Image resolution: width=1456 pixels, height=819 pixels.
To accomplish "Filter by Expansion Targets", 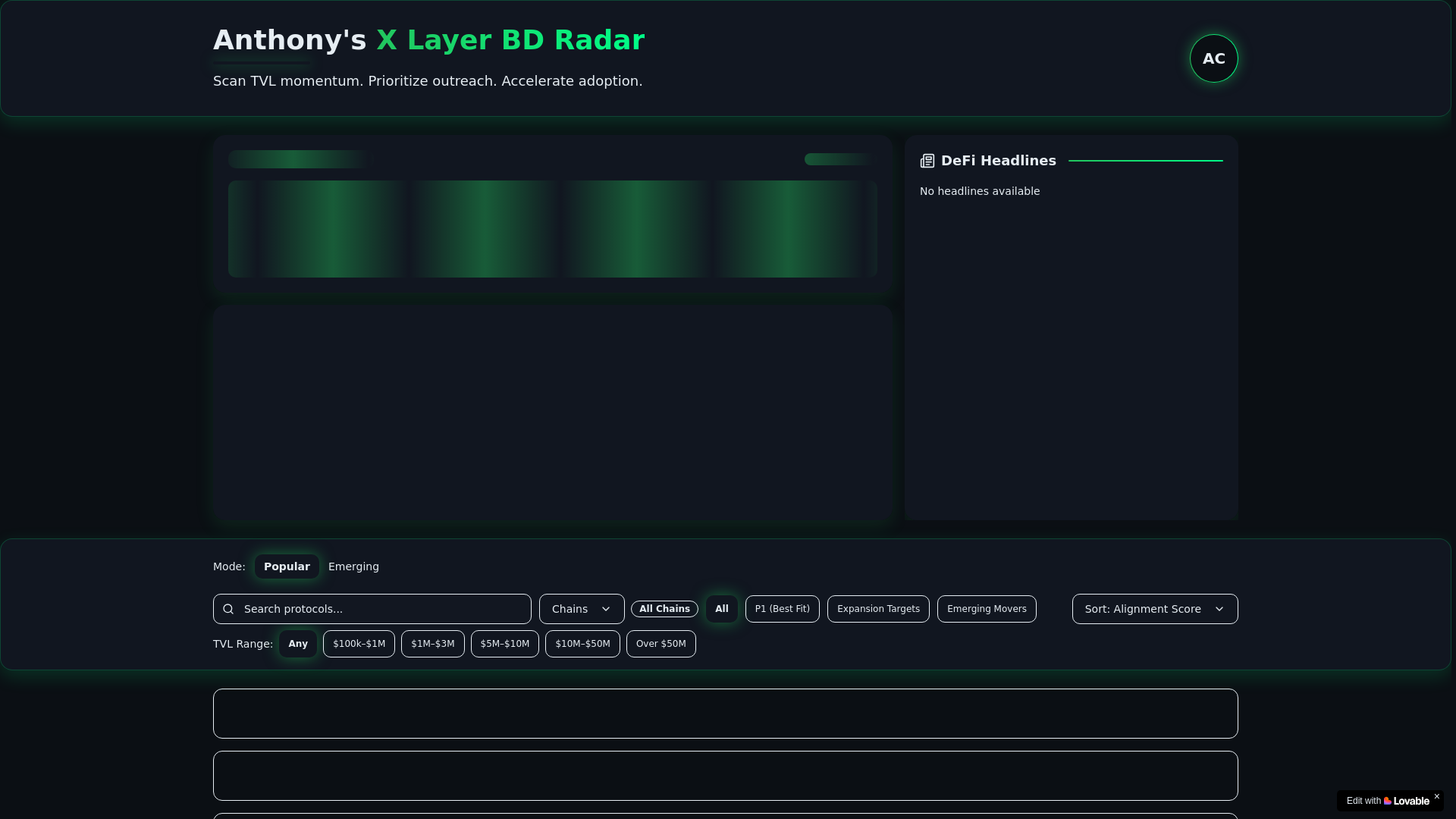I will tap(878, 609).
